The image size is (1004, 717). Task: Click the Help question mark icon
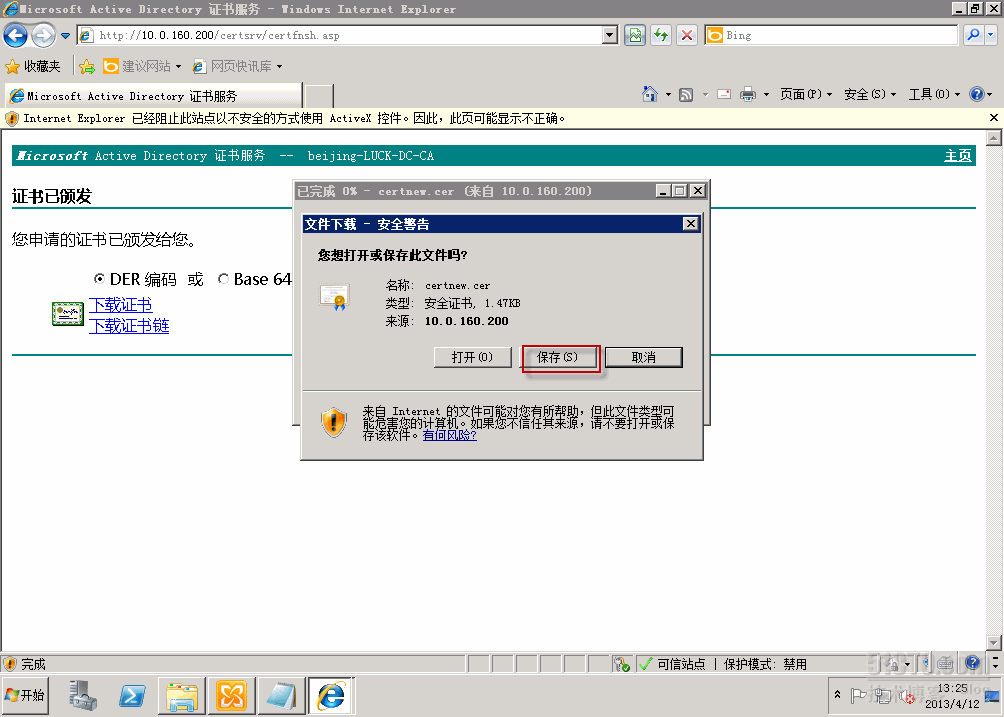point(976,94)
